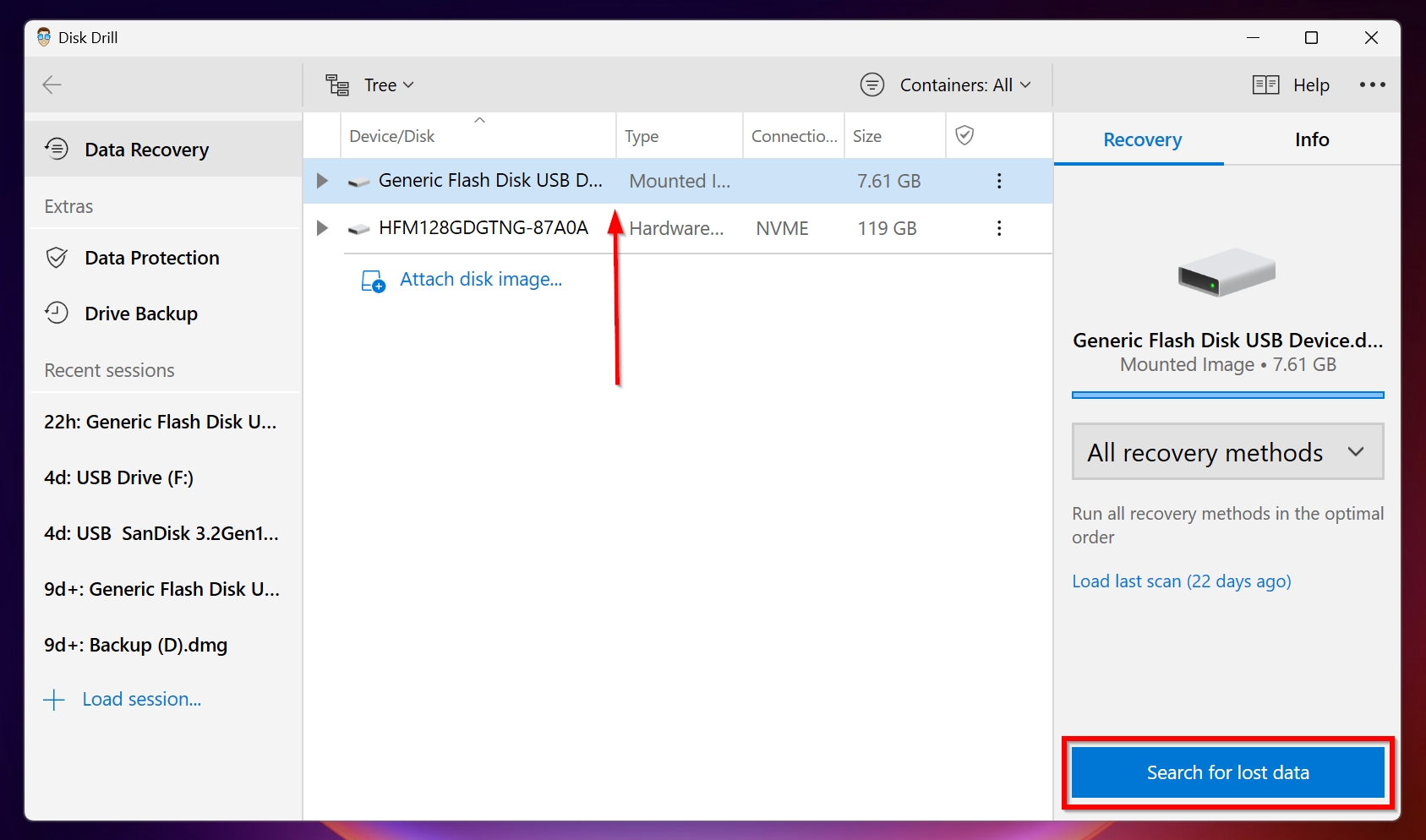Click the Disk Drill app icon in title bar
Screen dimensions: 1426x840
44,37
